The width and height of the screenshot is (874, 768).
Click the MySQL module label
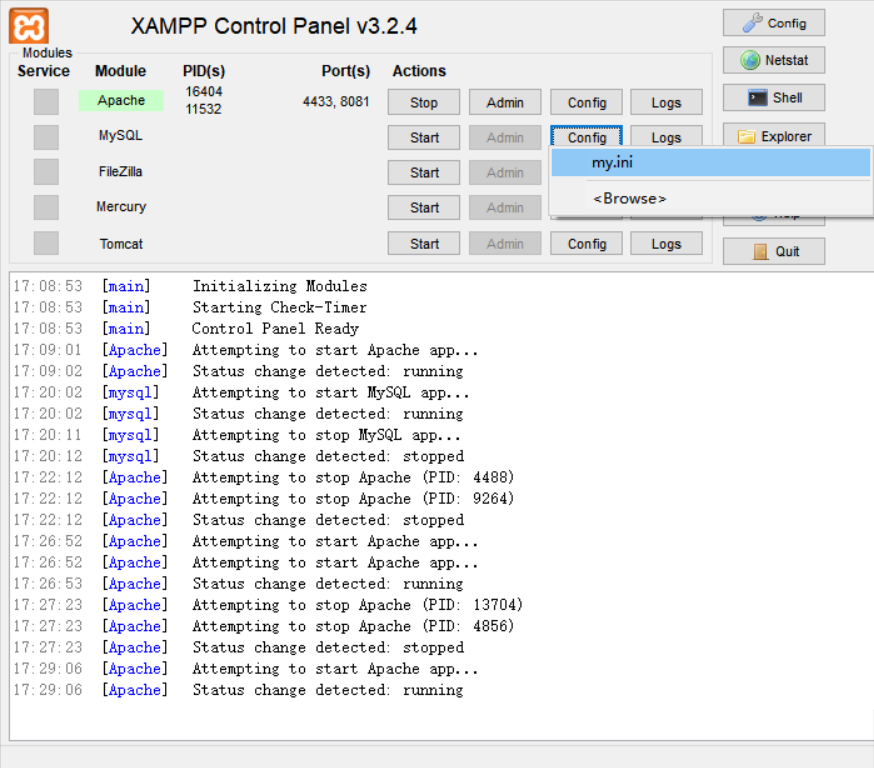click(120, 135)
